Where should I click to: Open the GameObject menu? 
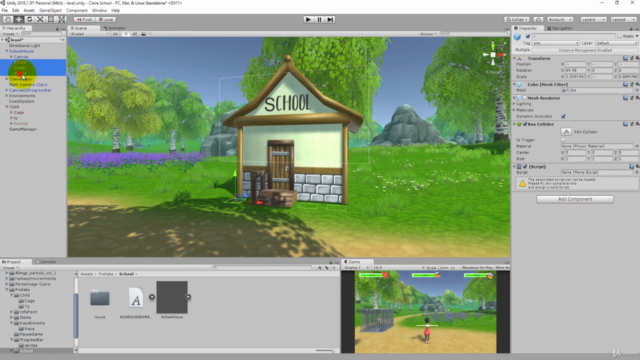[x=50, y=10]
